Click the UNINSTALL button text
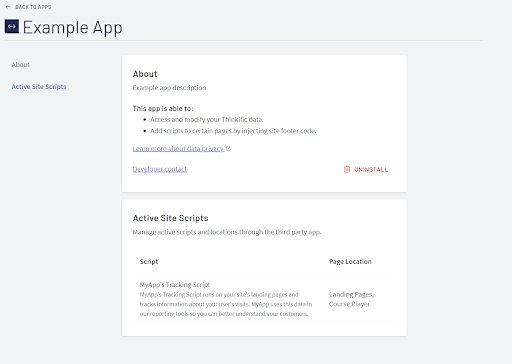The image size is (512, 364). pyautogui.click(x=371, y=170)
